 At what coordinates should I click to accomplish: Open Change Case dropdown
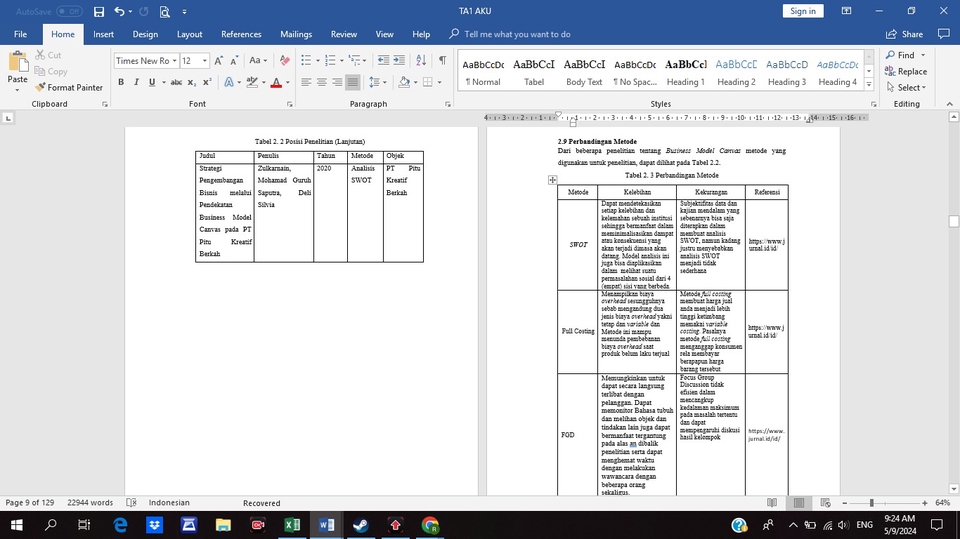258,61
